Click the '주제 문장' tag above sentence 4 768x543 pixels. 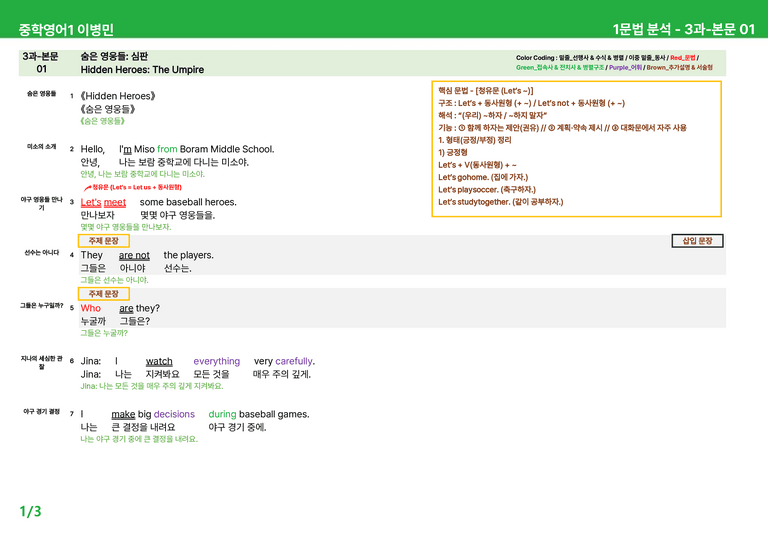(x=104, y=241)
